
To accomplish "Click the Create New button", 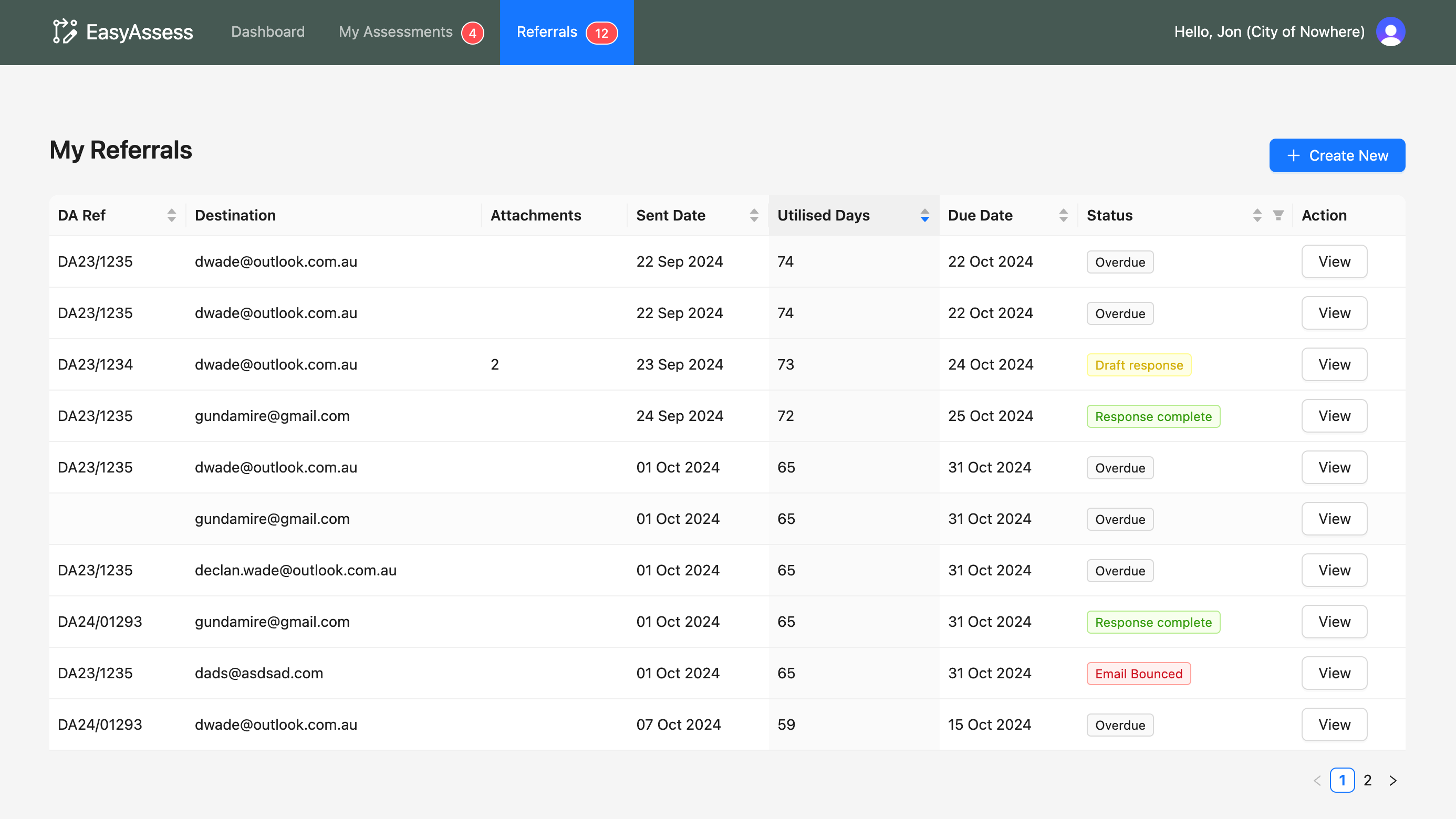I will (1337, 155).
